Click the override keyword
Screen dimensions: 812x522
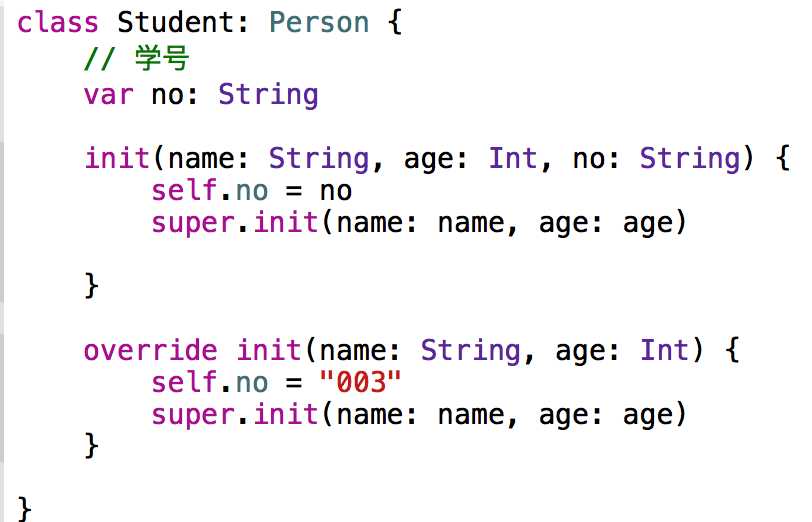click(150, 350)
